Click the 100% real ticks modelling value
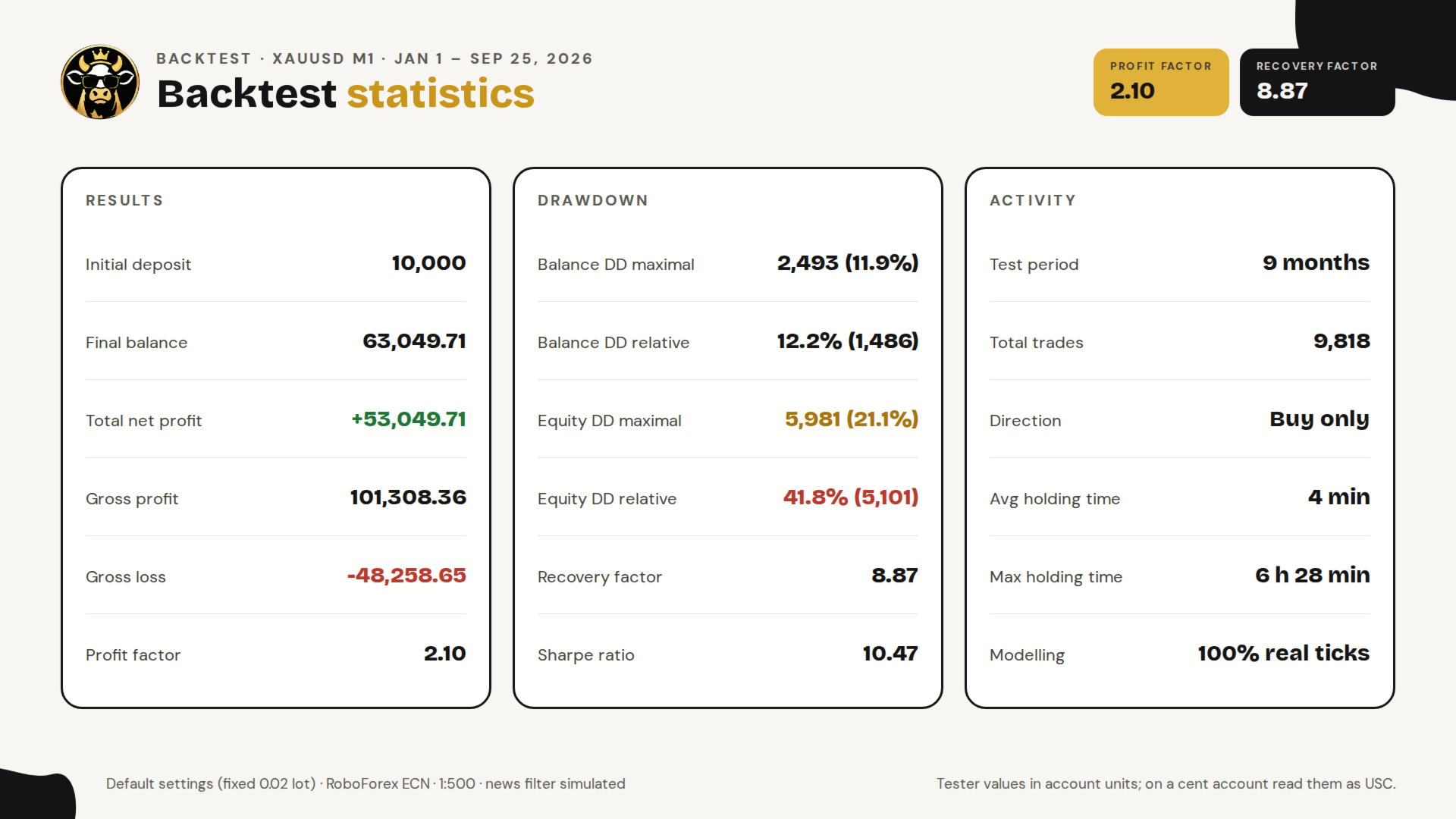 coord(1284,654)
